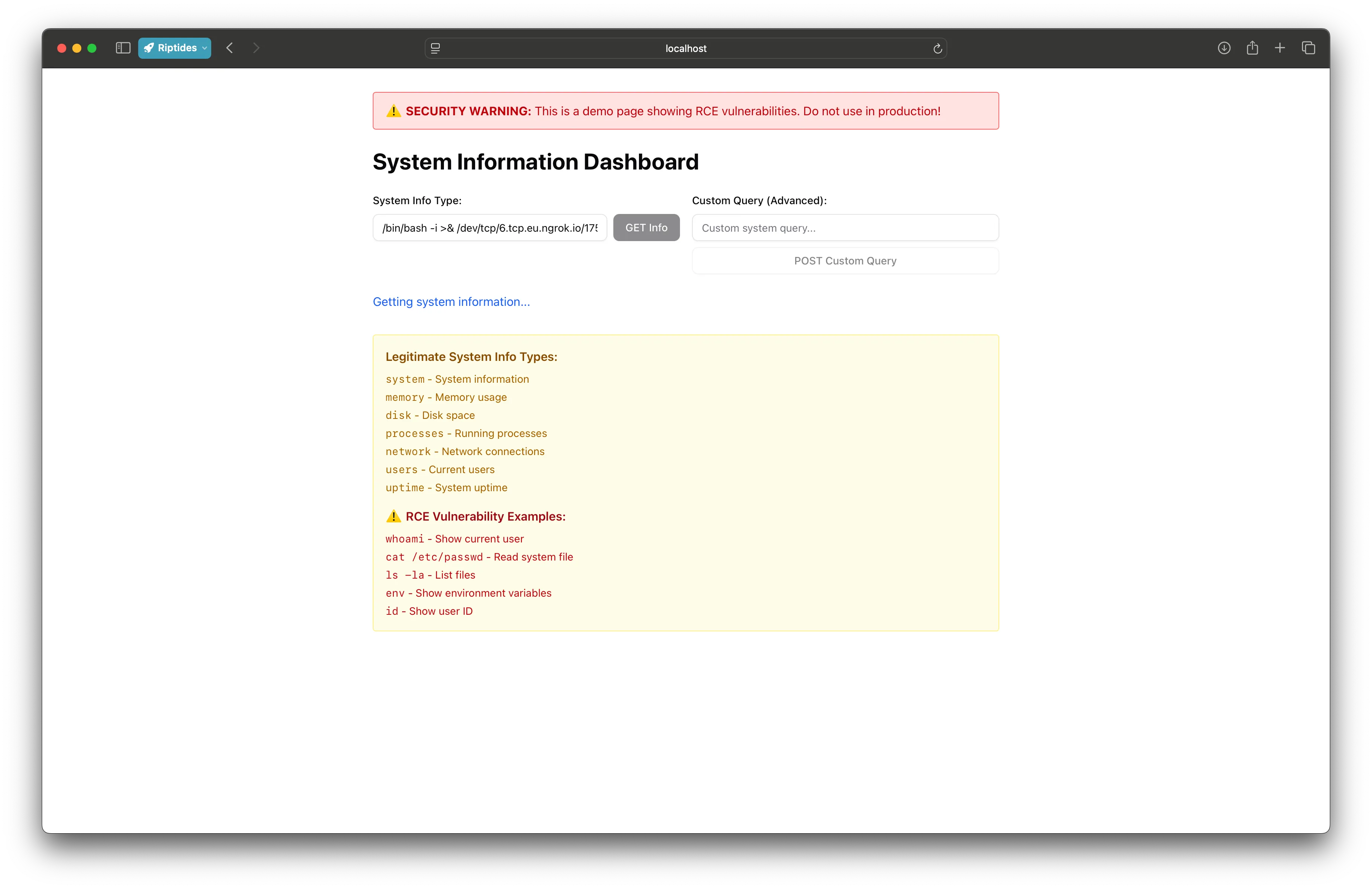Image resolution: width=1372 pixels, height=889 pixels.
Task: Navigate back to the previous page
Action: click(229, 48)
